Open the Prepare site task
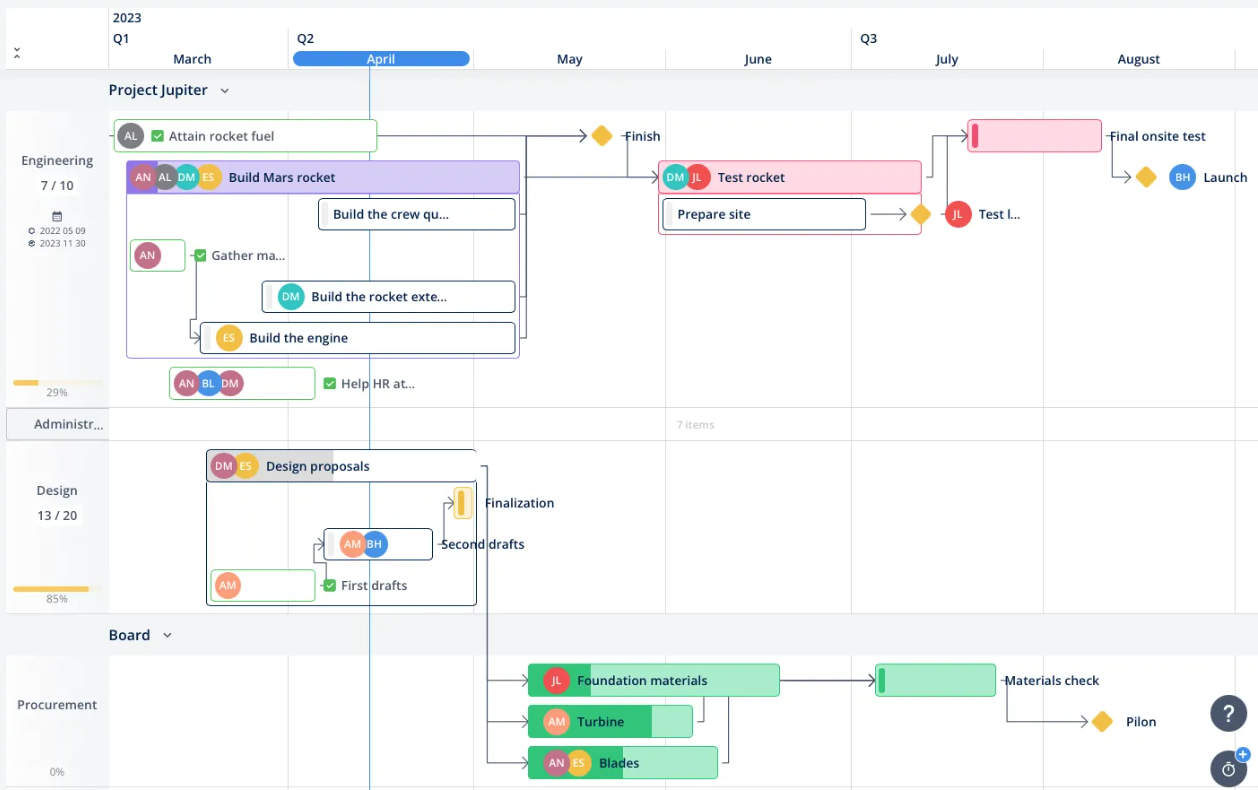This screenshot has width=1258, height=790. point(763,214)
